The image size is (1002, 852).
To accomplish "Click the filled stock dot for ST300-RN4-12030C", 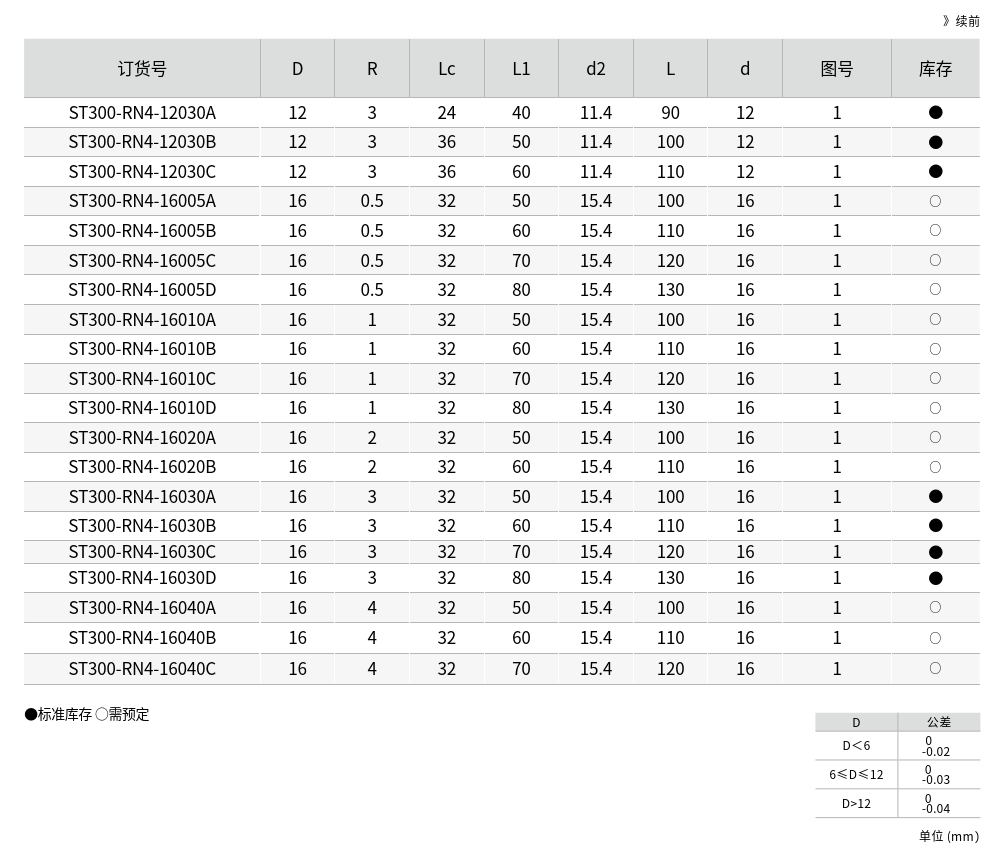I will coord(935,172).
